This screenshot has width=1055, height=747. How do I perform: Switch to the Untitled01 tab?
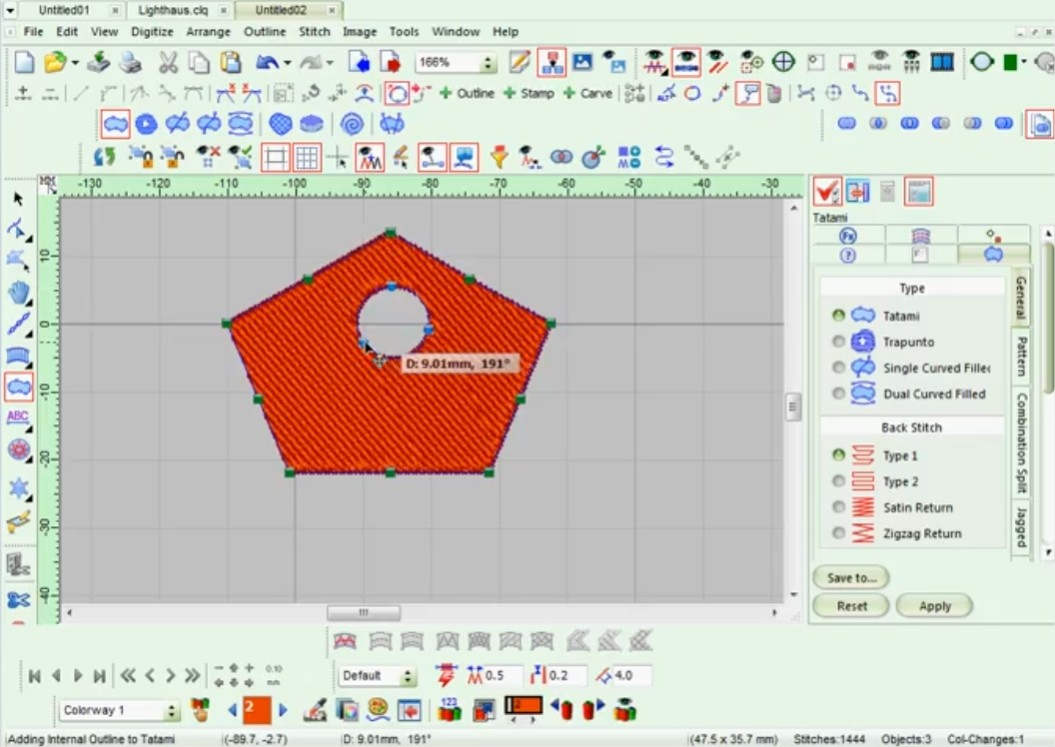[x=64, y=10]
